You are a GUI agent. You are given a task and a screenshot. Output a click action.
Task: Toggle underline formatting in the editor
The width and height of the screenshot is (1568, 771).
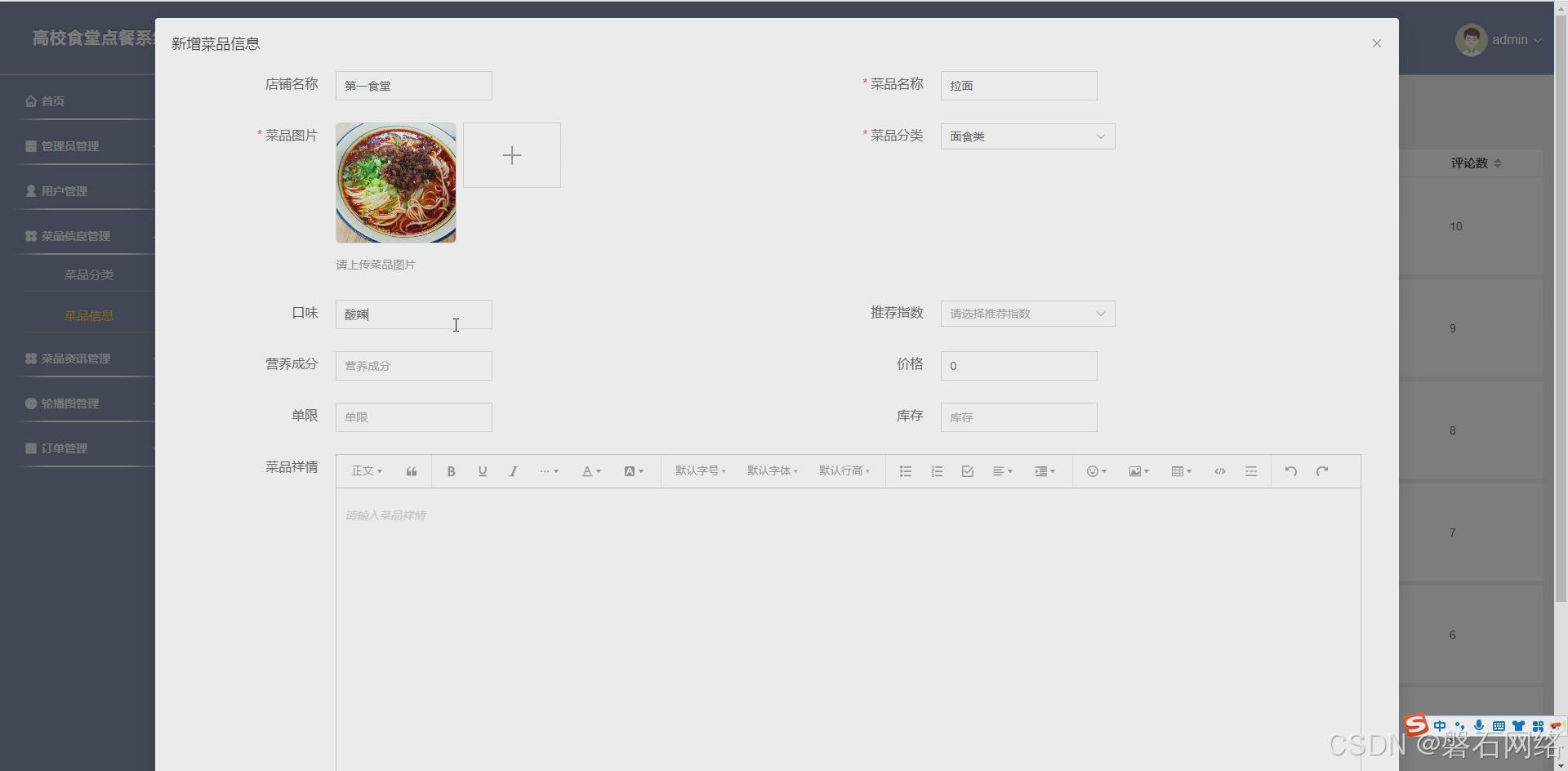pyautogui.click(x=482, y=471)
